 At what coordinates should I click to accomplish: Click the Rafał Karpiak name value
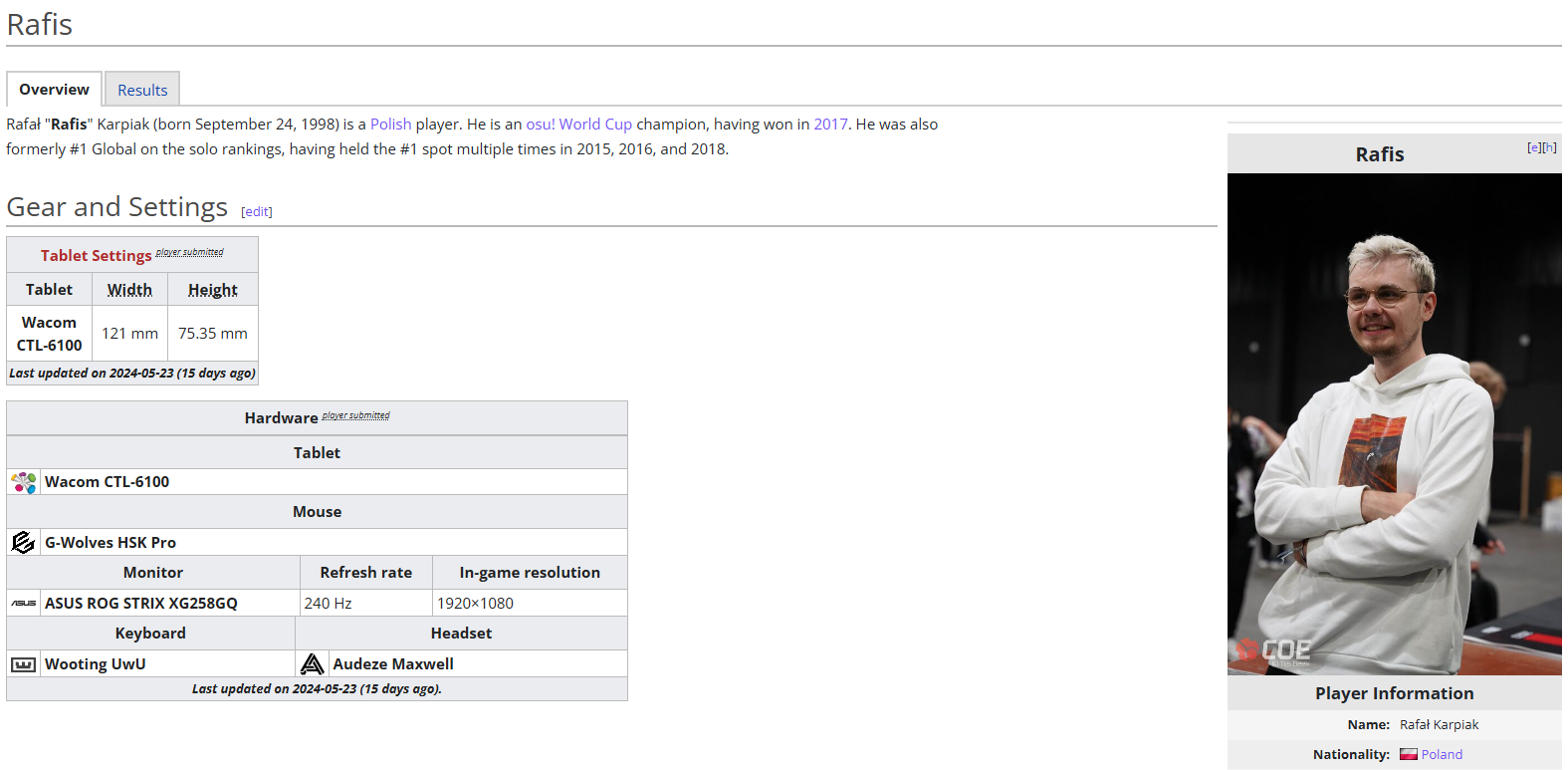(x=1439, y=725)
